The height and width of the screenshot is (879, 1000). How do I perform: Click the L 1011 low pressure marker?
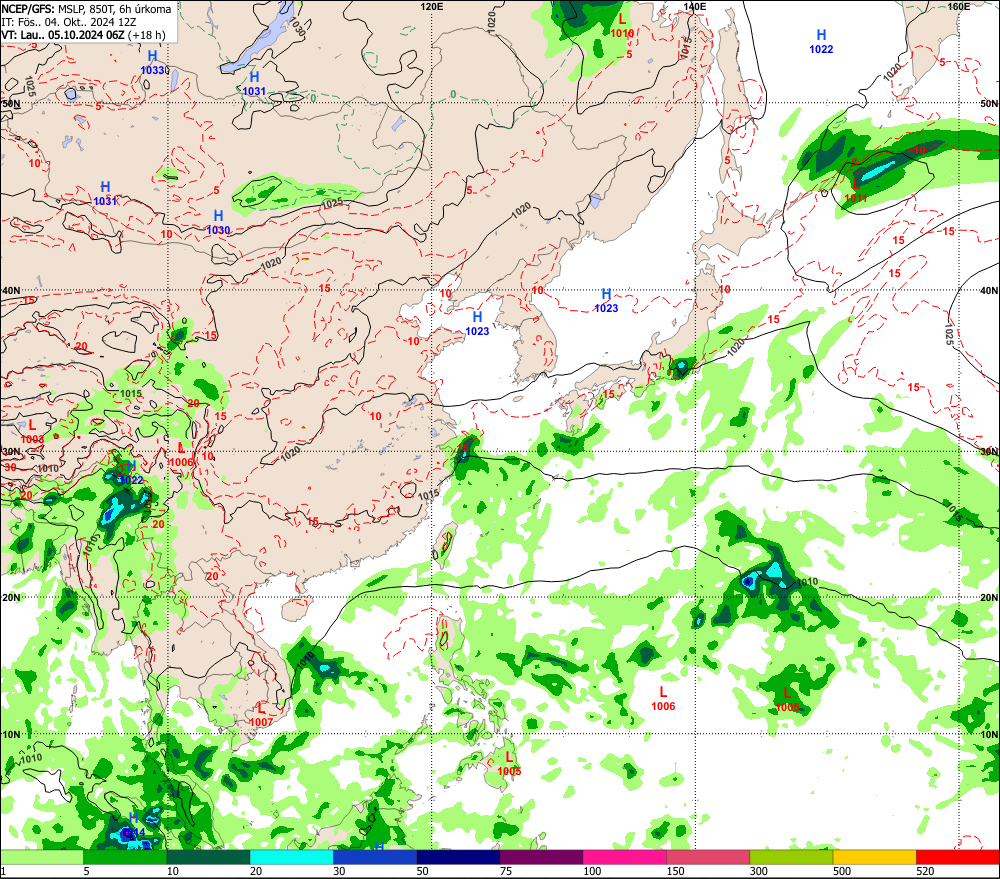(855, 191)
